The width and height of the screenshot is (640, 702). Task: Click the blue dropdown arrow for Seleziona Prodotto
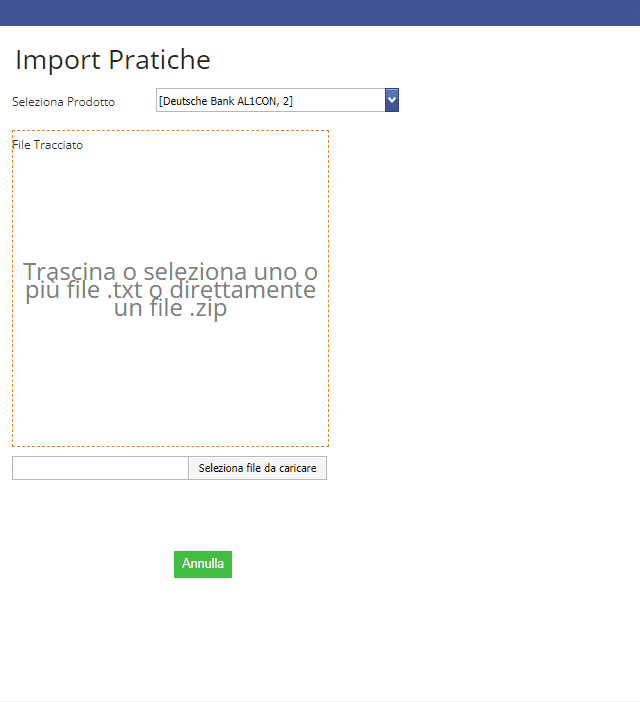tap(392, 100)
